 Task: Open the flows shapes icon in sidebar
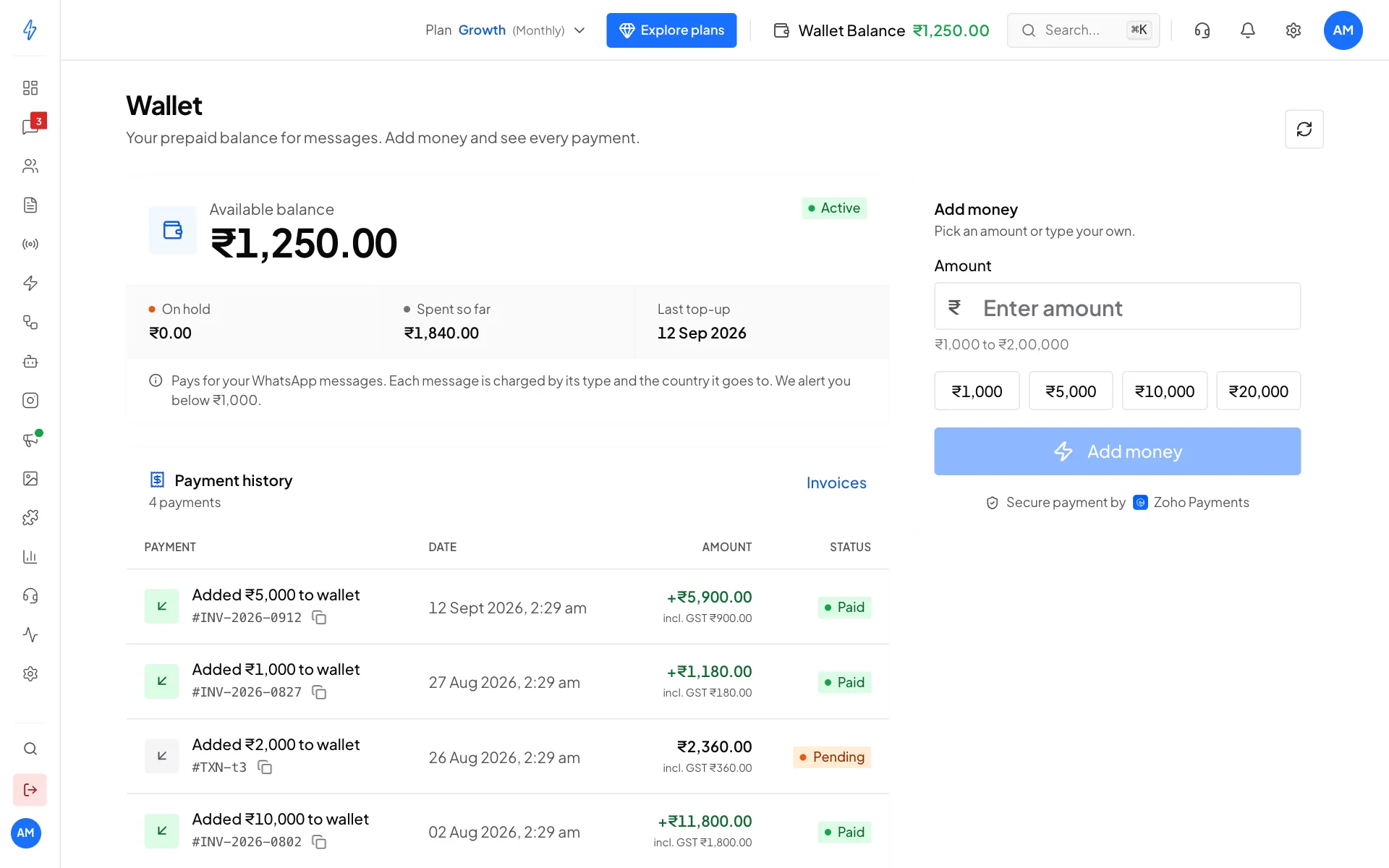click(30, 322)
